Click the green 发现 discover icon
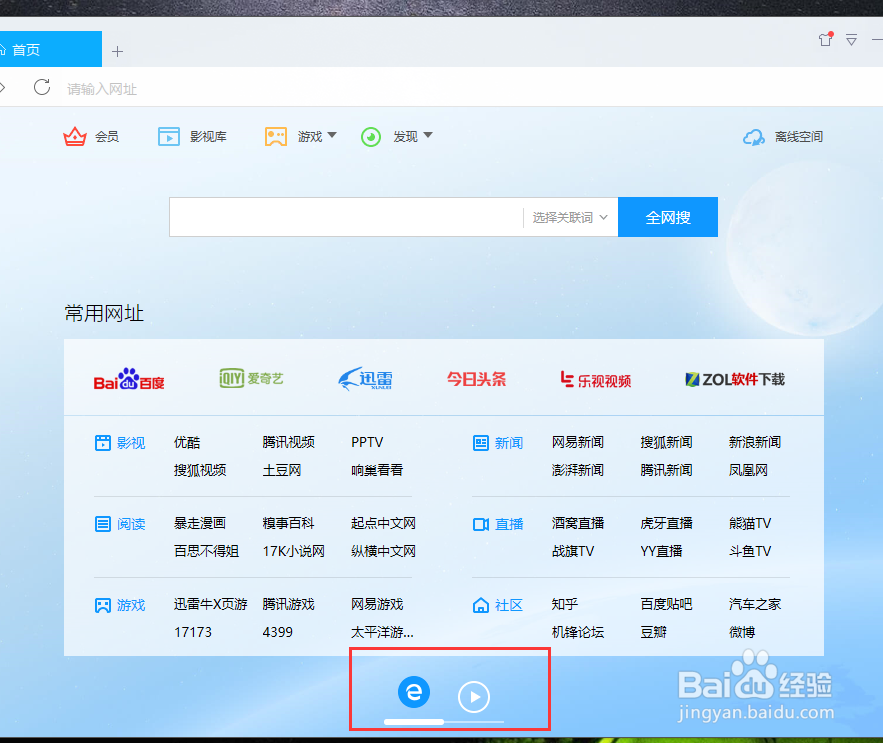Image resolution: width=883 pixels, height=743 pixels. 371,137
